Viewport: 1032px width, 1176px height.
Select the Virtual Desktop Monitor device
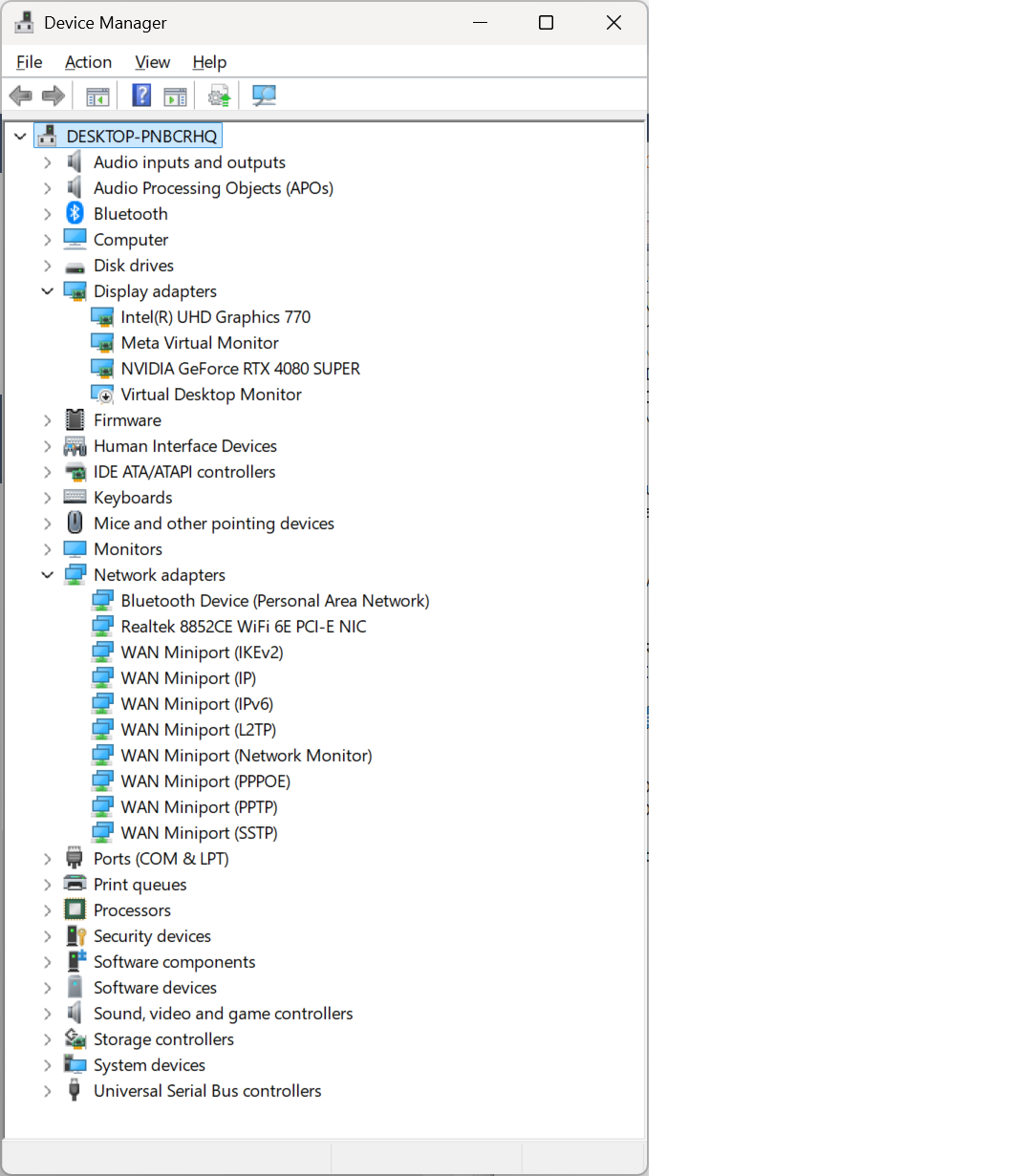210,395
